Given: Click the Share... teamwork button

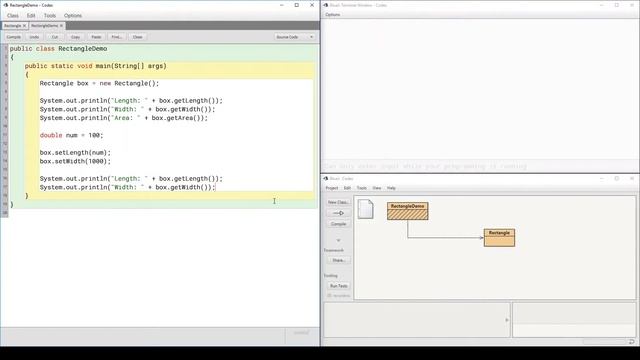Looking at the screenshot, I should [x=338, y=260].
